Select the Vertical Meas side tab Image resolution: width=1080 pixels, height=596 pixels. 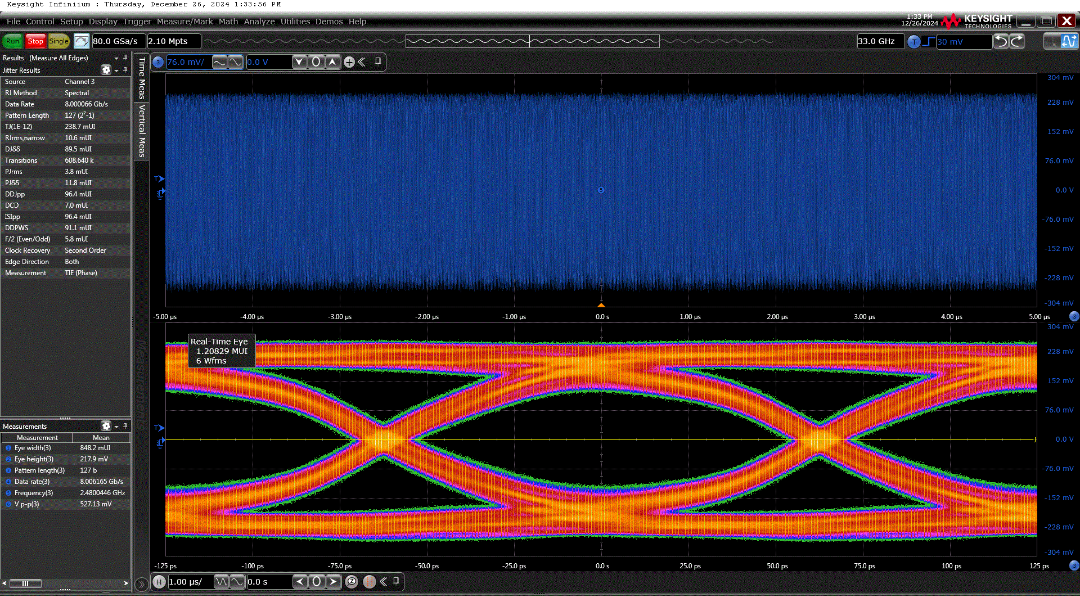[142, 131]
